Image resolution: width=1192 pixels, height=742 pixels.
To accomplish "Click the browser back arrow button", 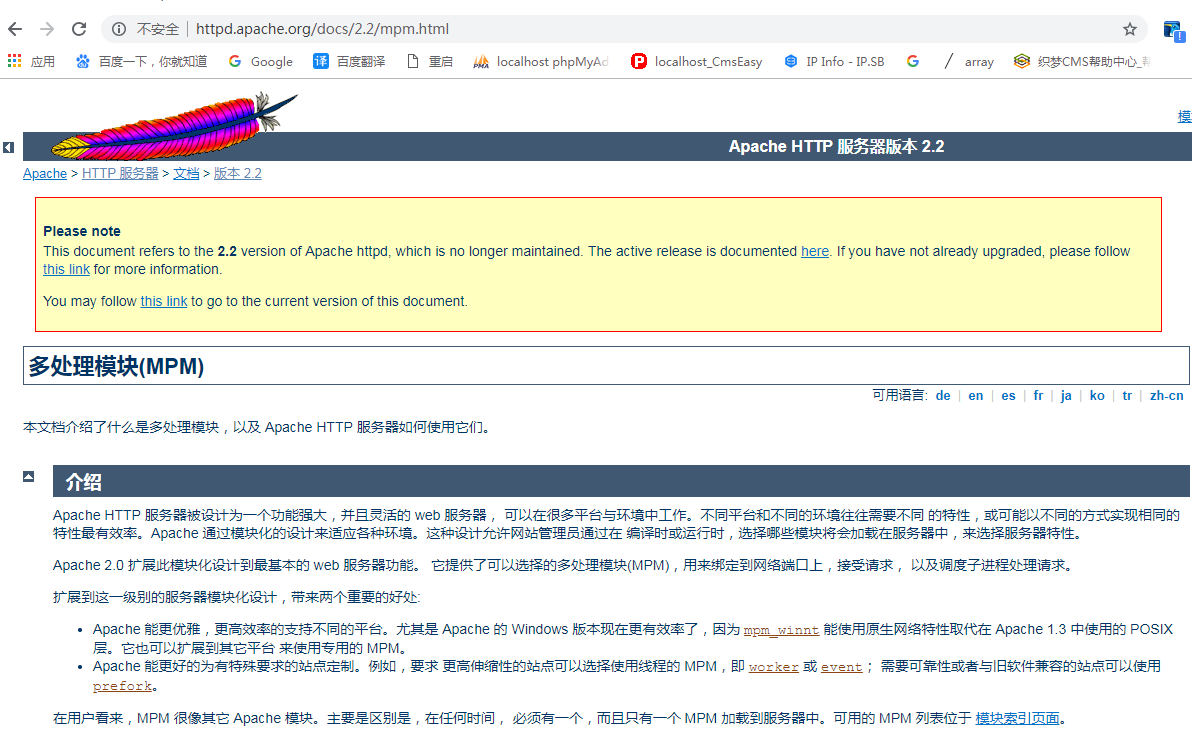I will (16, 29).
